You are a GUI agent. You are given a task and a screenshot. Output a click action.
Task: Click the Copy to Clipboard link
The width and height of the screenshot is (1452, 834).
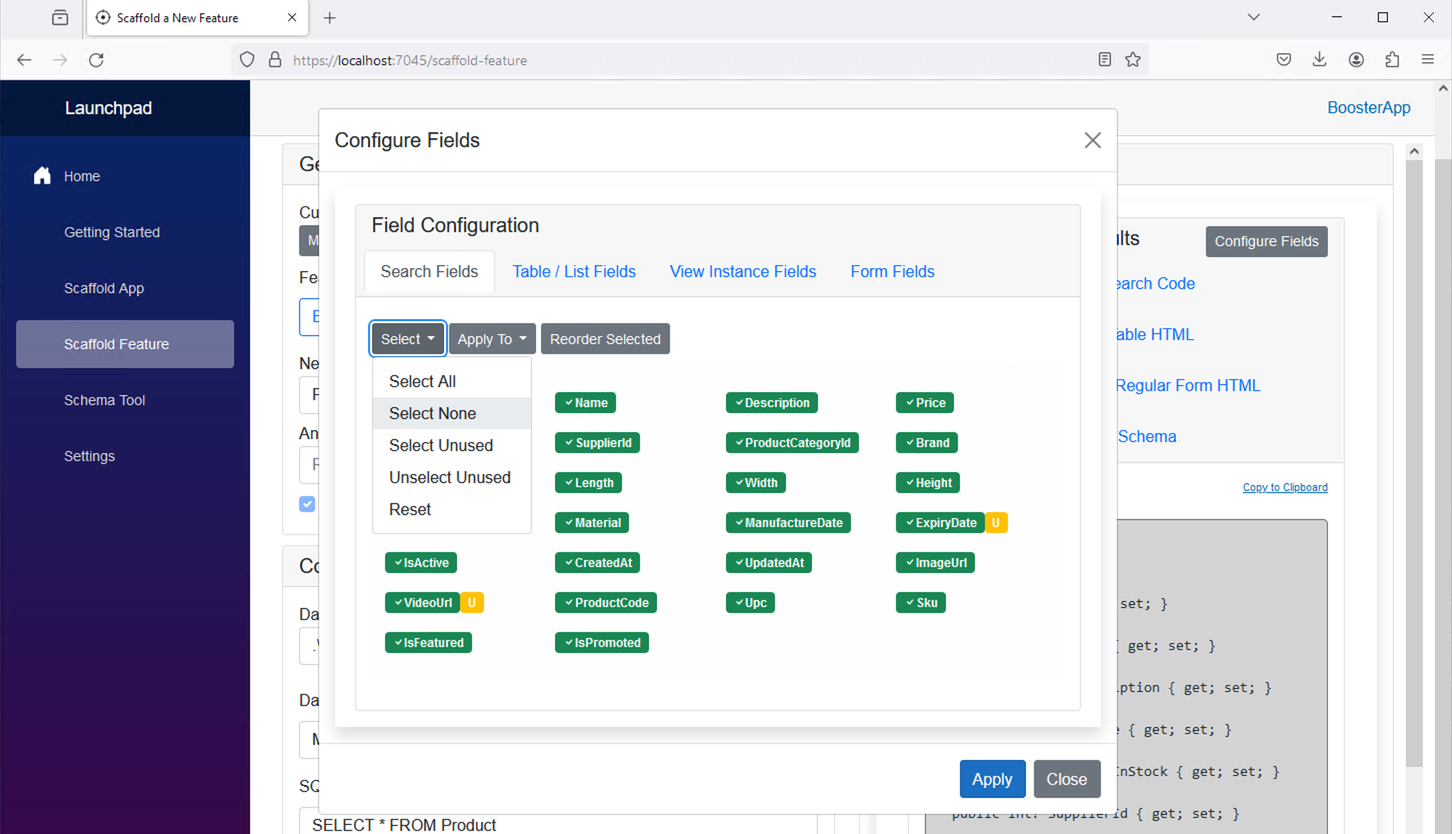pyautogui.click(x=1285, y=487)
